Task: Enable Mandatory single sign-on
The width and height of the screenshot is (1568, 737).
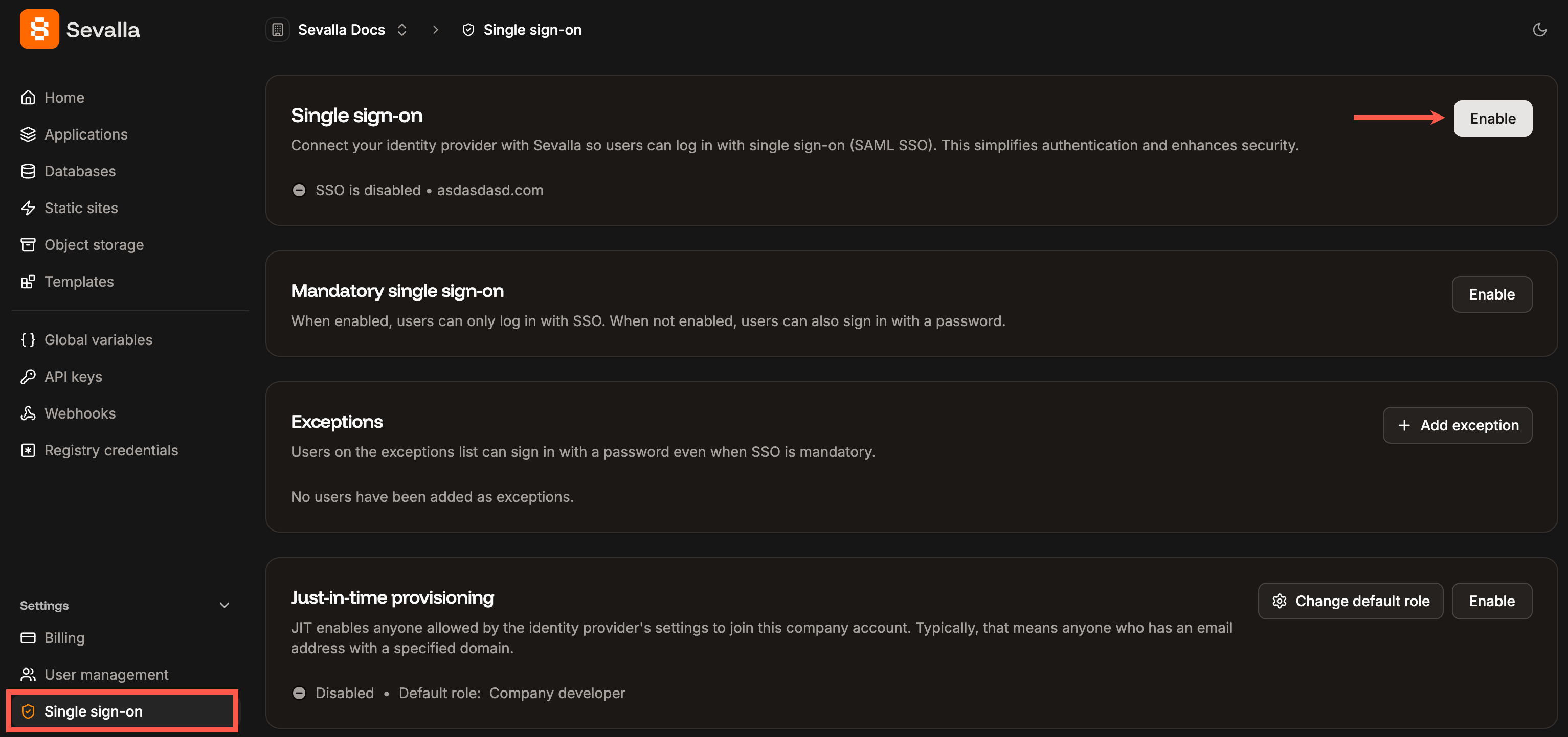Action: coord(1491,294)
